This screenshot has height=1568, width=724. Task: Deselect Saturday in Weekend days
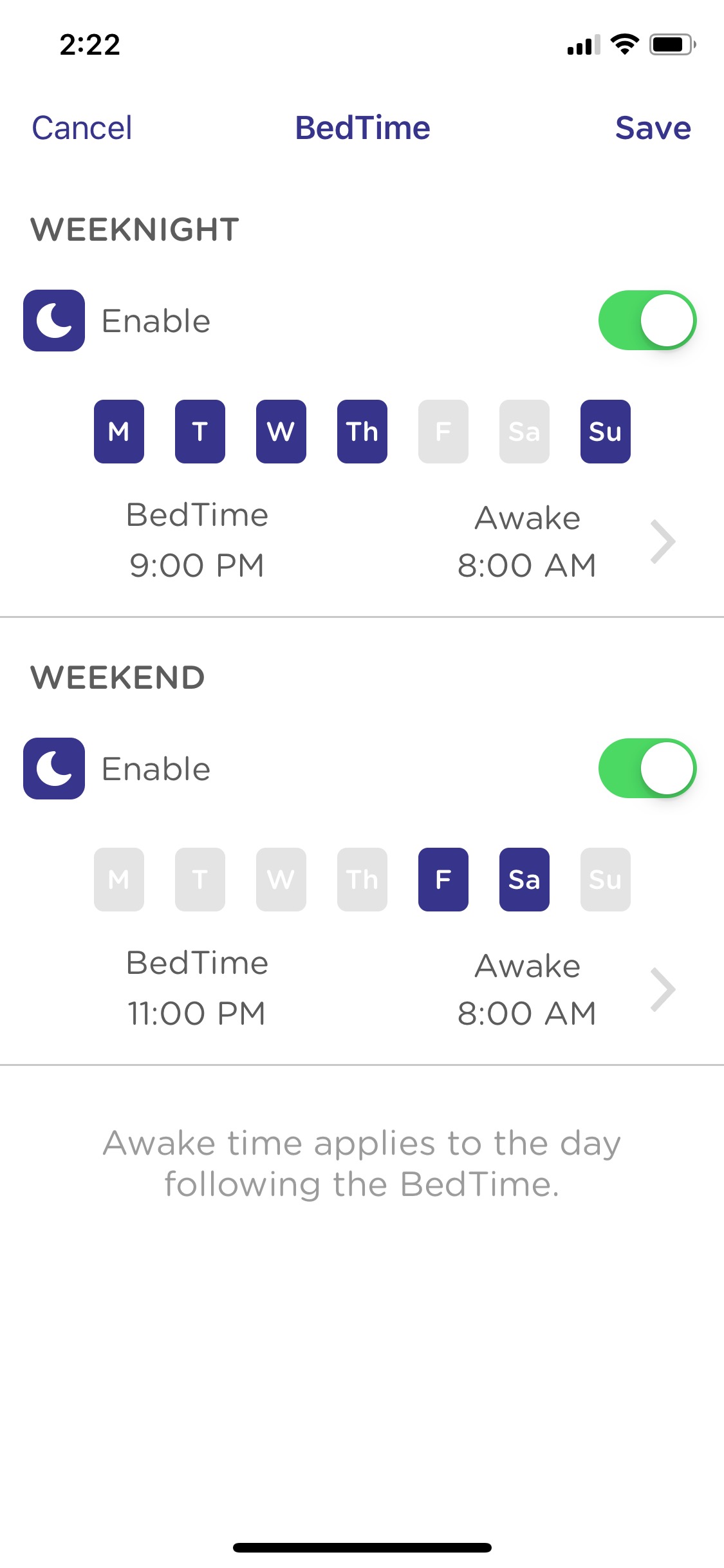coord(524,879)
